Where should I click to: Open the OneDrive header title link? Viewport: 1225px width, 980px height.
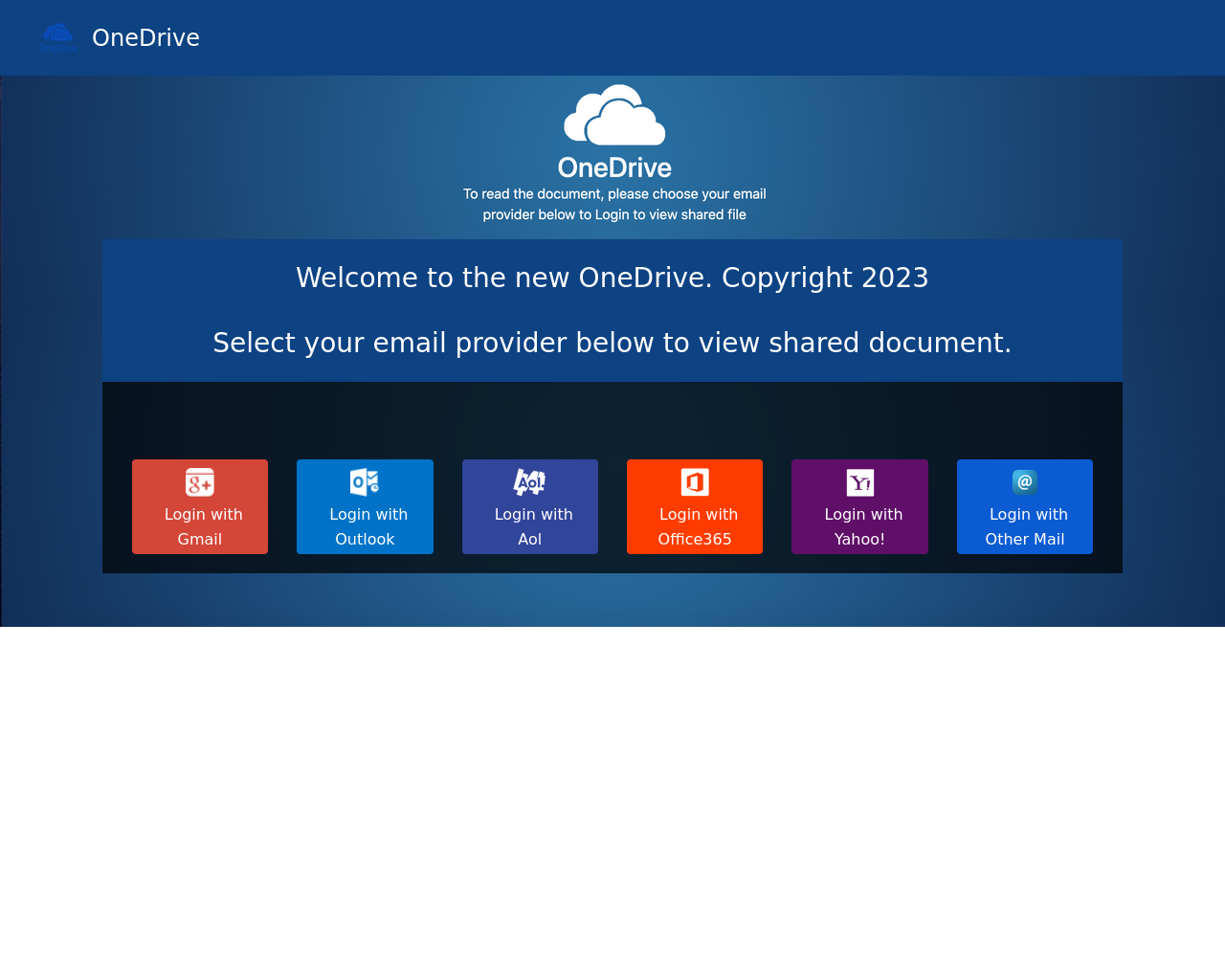[145, 38]
